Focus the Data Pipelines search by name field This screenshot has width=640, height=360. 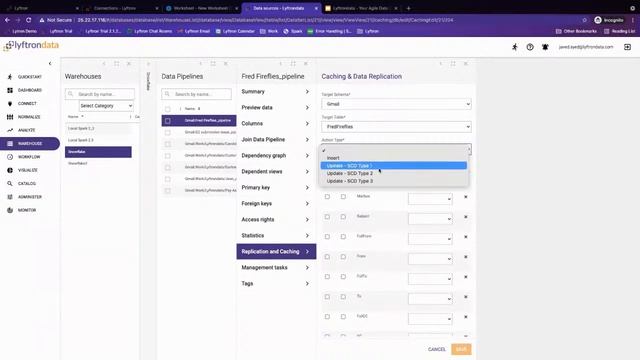[196, 94]
